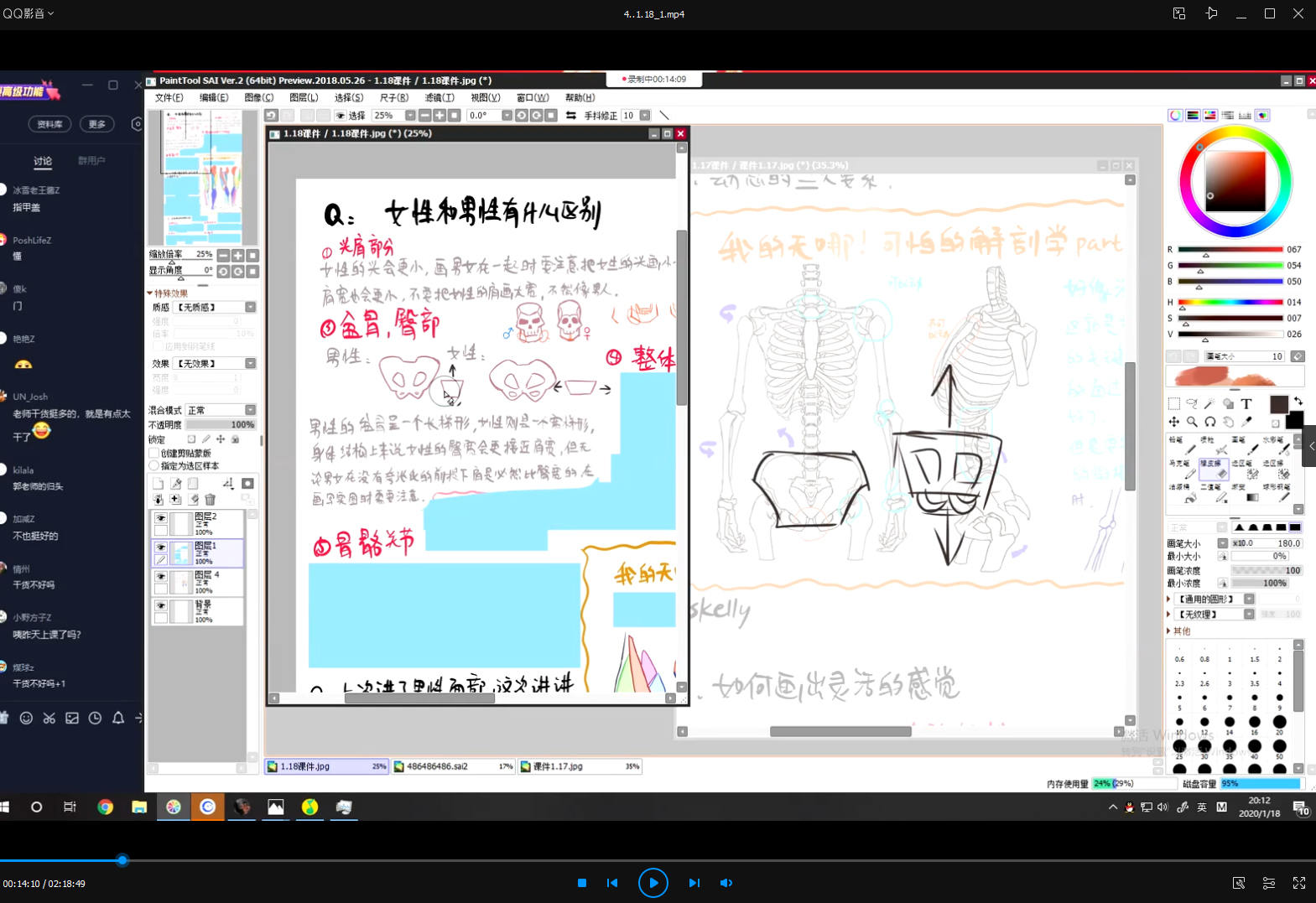The width and height of the screenshot is (1316, 903).
Task: Pick the eyedropper color picker tool
Action: pos(1246,422)
